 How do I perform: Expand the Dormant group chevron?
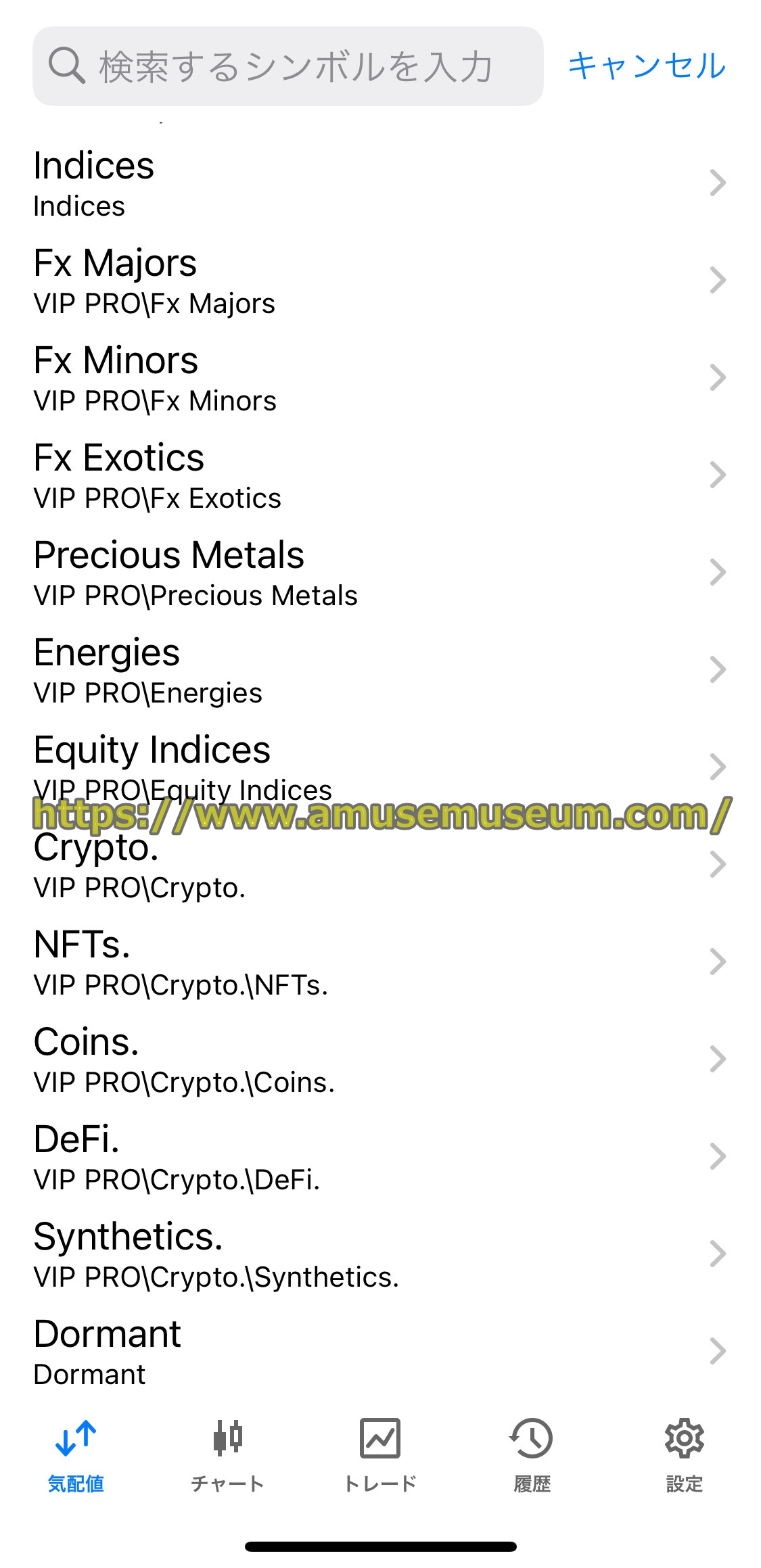718,1352
